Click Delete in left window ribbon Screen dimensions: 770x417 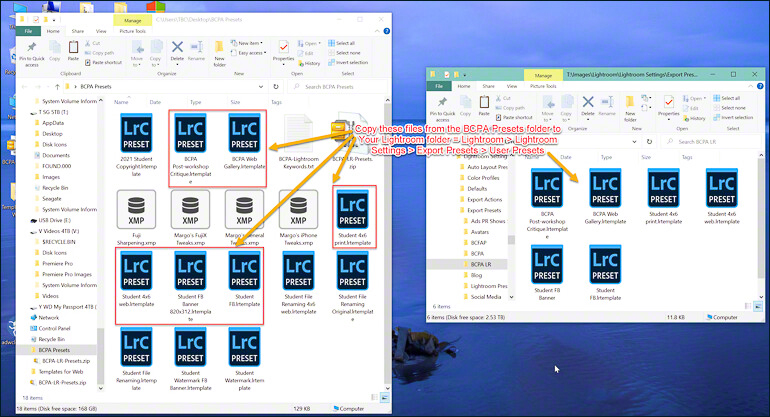pos(177,52)
